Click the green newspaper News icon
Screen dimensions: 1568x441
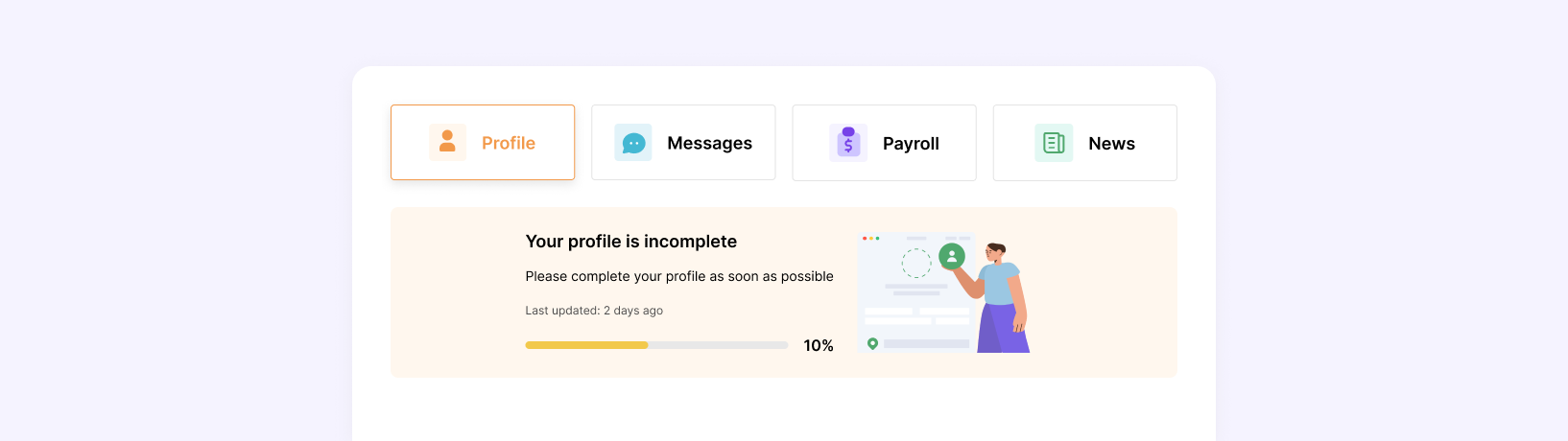(1054, 143)
